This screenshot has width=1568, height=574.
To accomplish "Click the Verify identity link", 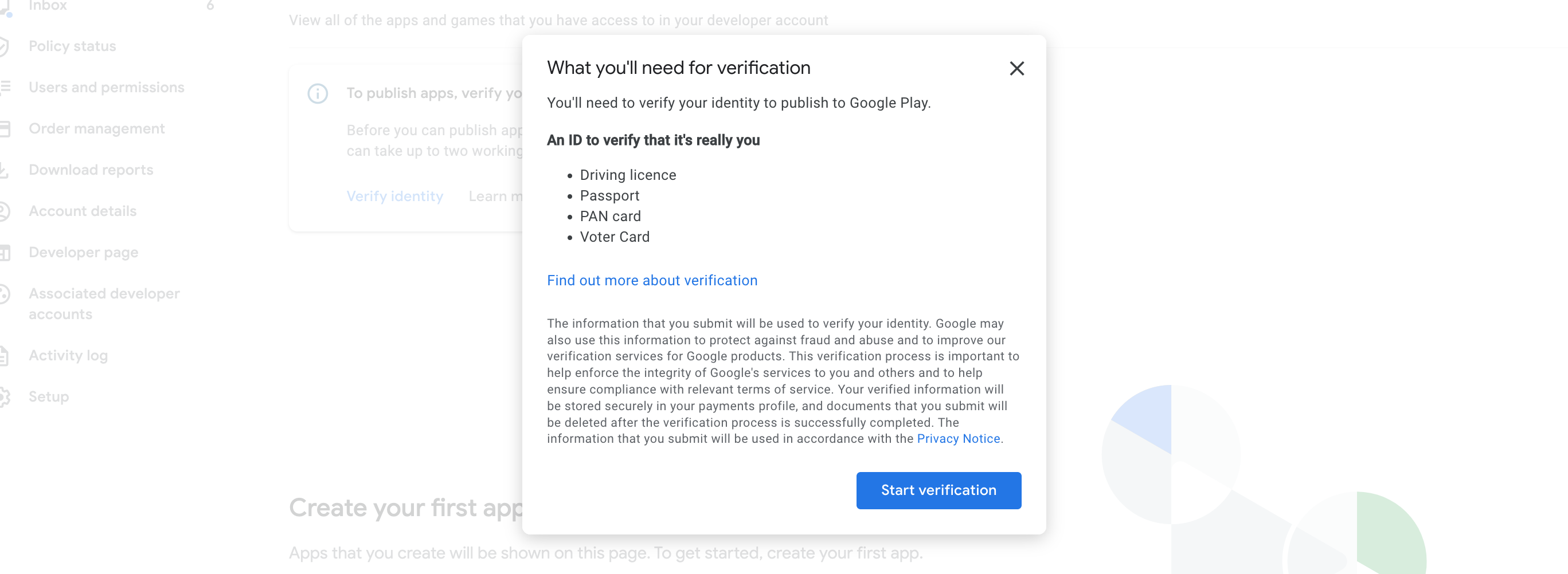I will [394, 196].
